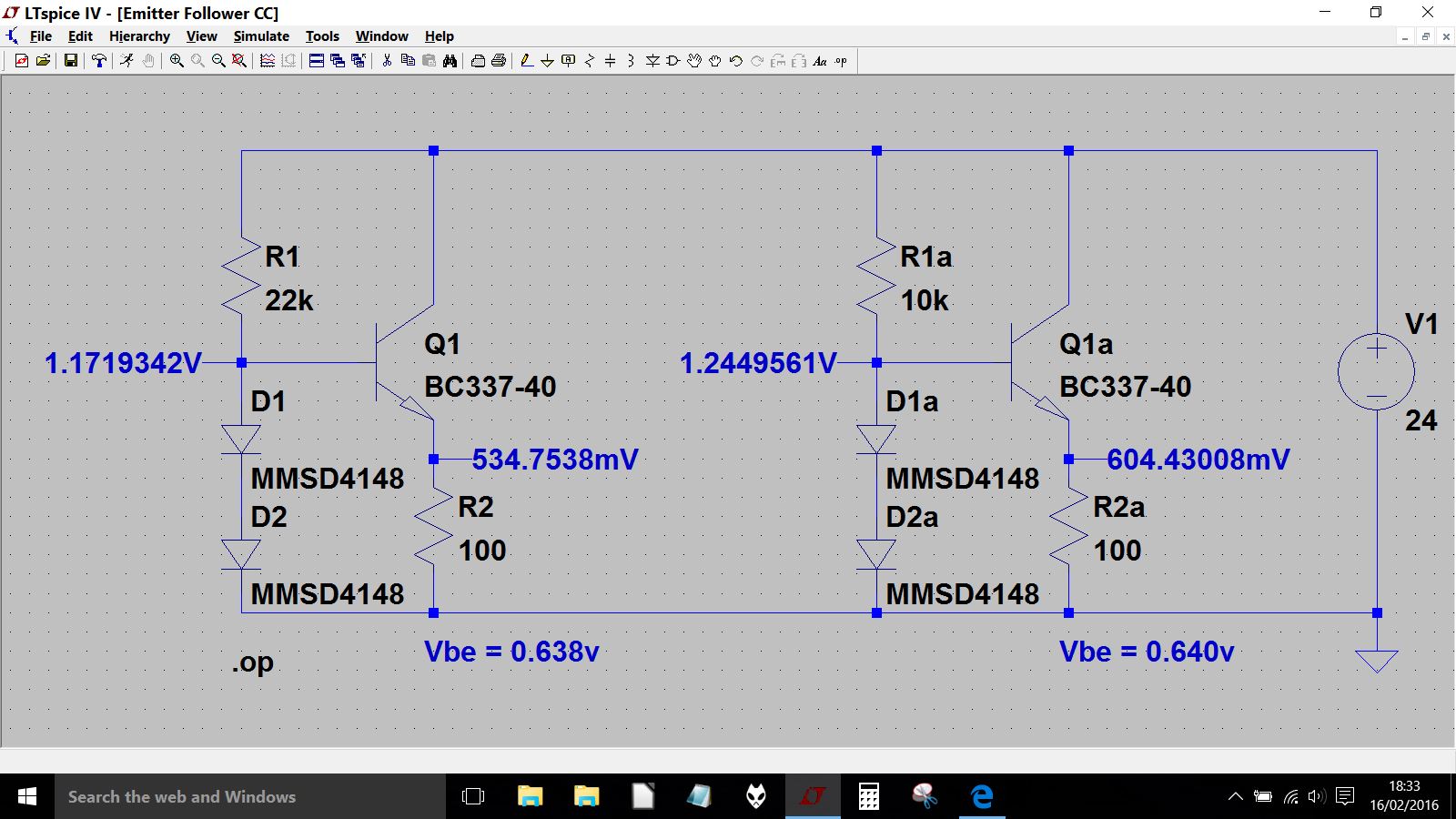Screen dimensions: 1456x819
Task: Open the Window menu
Action: tap(381, 36)
